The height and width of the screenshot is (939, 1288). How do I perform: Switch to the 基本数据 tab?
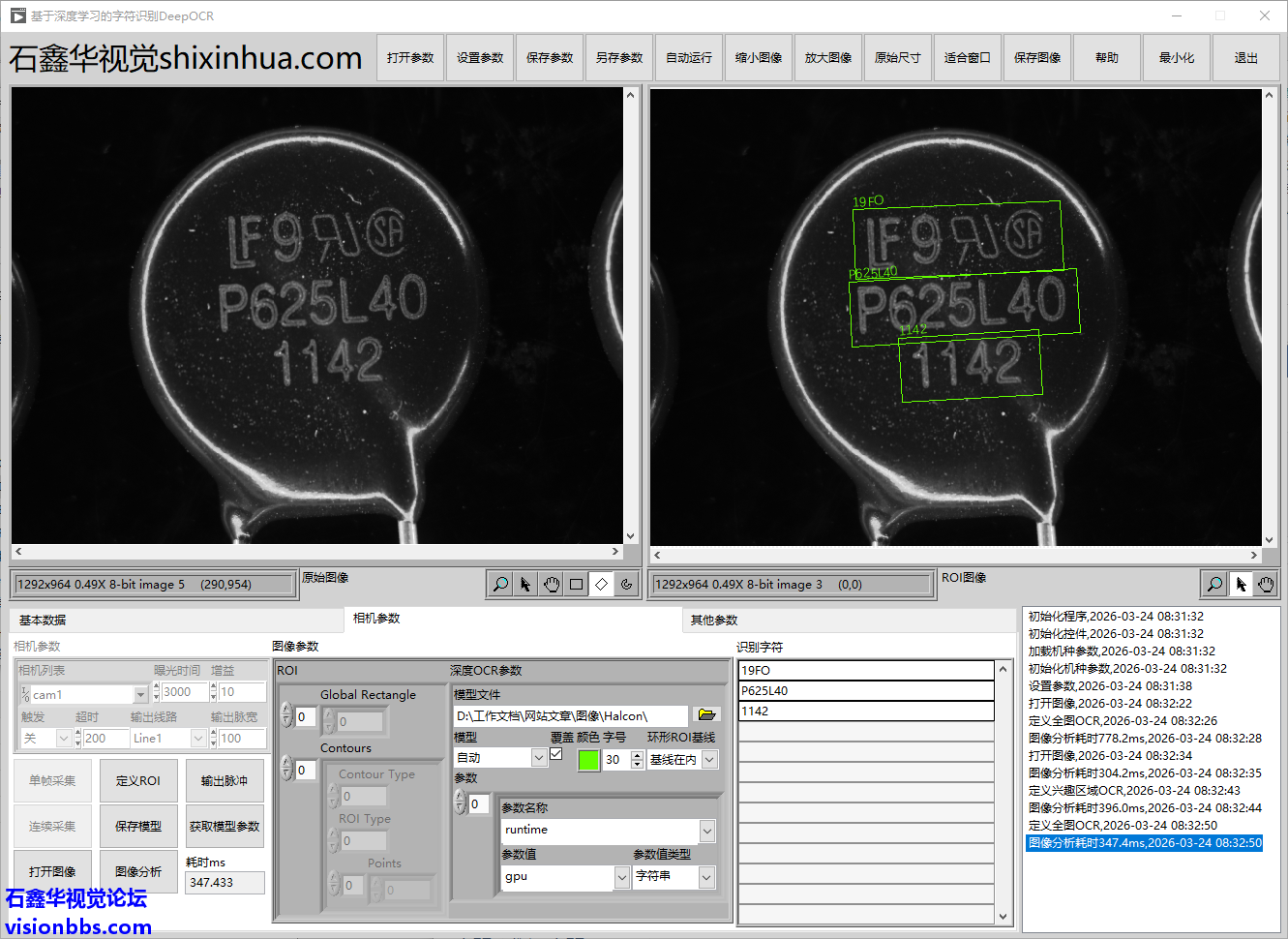[43, 621]
